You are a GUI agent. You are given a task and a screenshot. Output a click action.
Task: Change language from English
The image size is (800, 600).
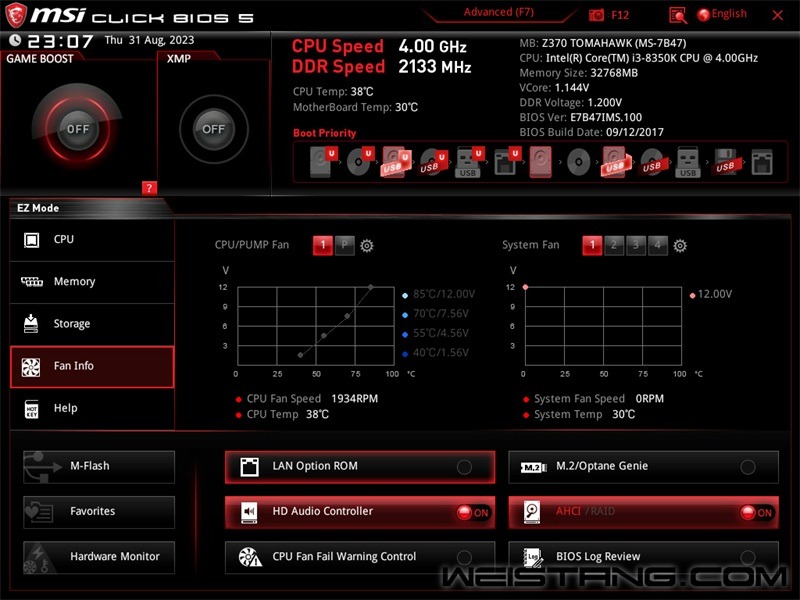(722, 14)
